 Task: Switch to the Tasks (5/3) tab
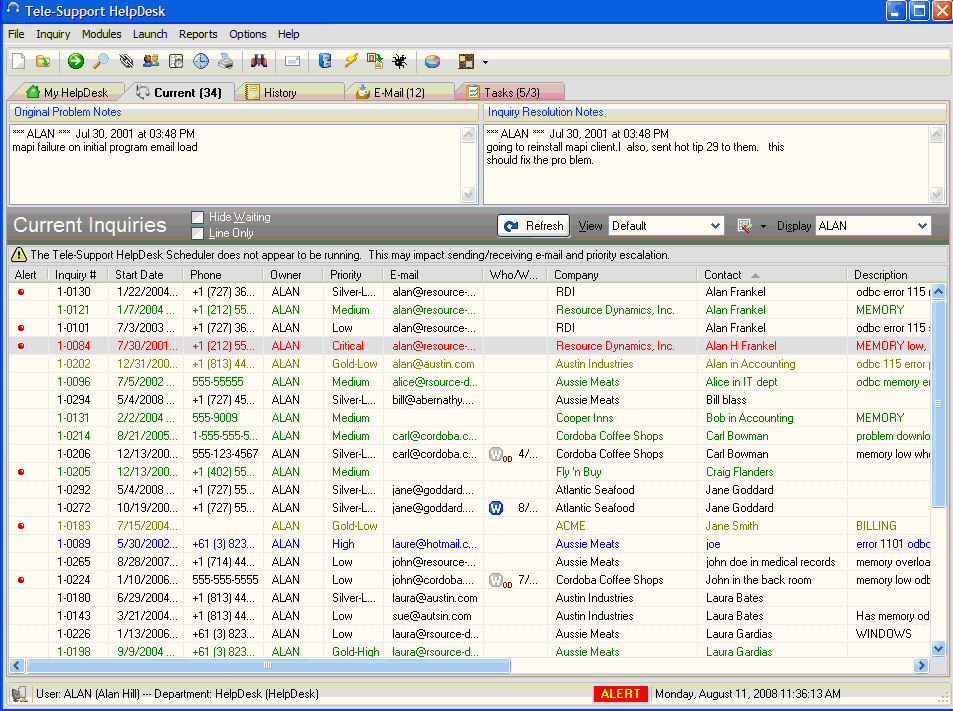point(508,93)
